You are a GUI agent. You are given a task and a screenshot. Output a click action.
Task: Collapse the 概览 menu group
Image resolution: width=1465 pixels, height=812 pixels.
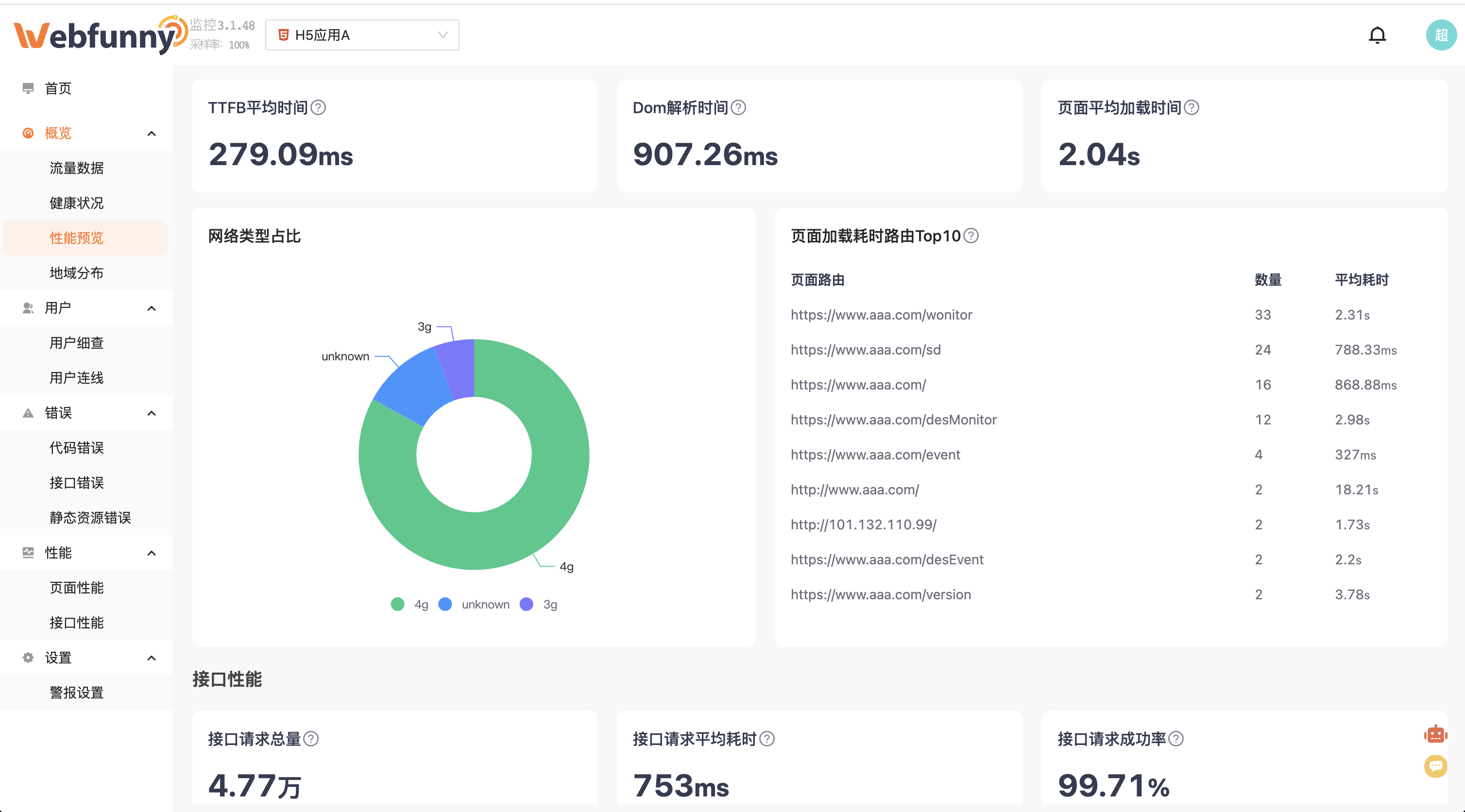(151, 133)
